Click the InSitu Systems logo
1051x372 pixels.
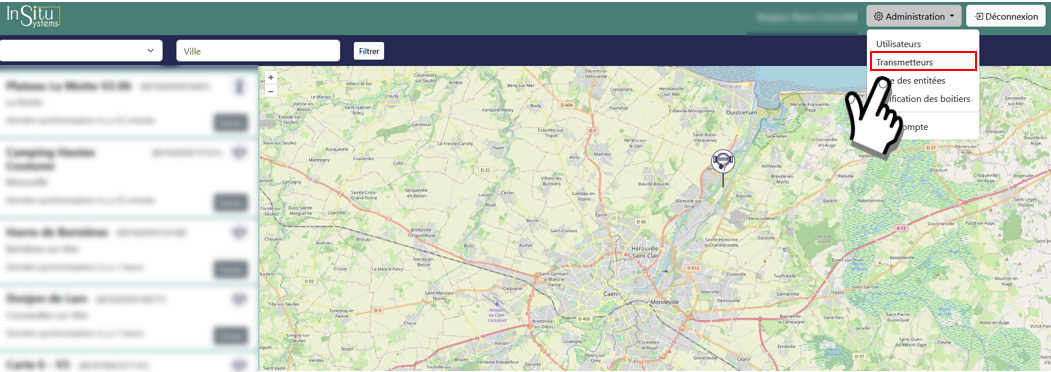coord(34,16)
